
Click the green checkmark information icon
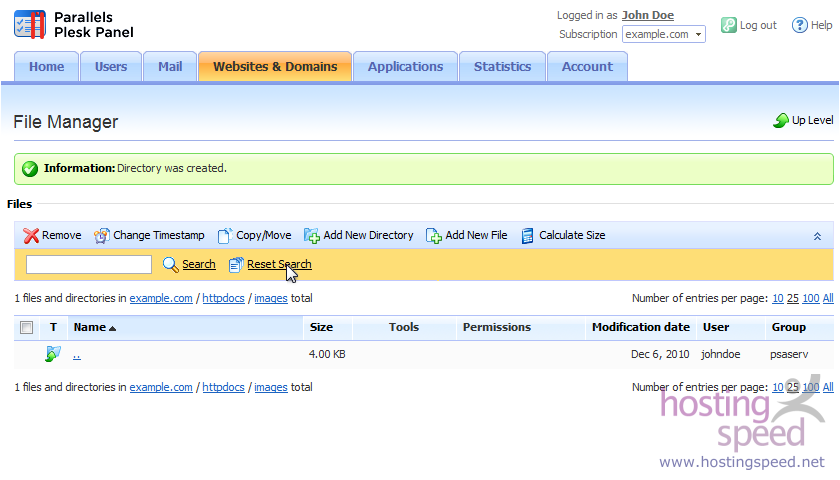click(x=30, y=169)
